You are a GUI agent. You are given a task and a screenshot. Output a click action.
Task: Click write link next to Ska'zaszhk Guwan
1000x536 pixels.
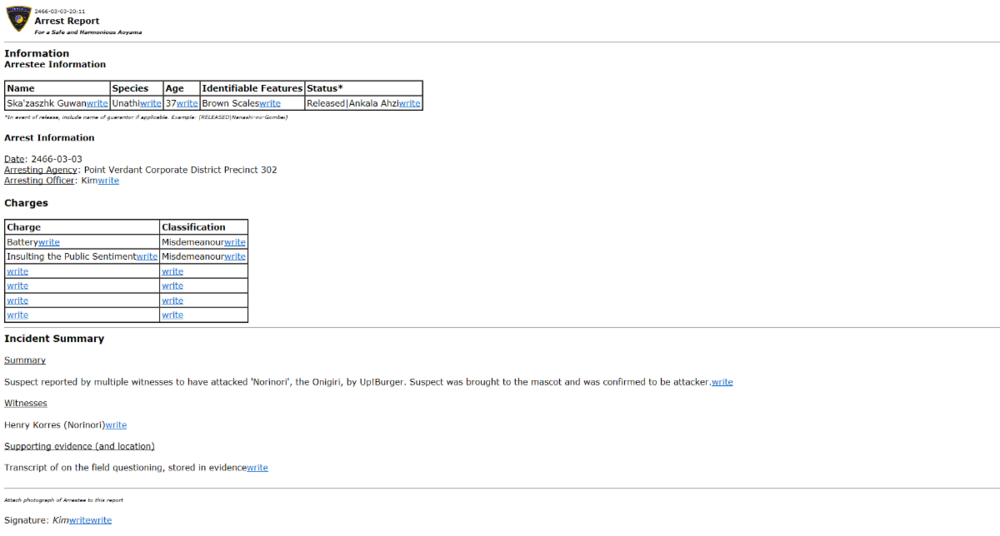[97, 103]
